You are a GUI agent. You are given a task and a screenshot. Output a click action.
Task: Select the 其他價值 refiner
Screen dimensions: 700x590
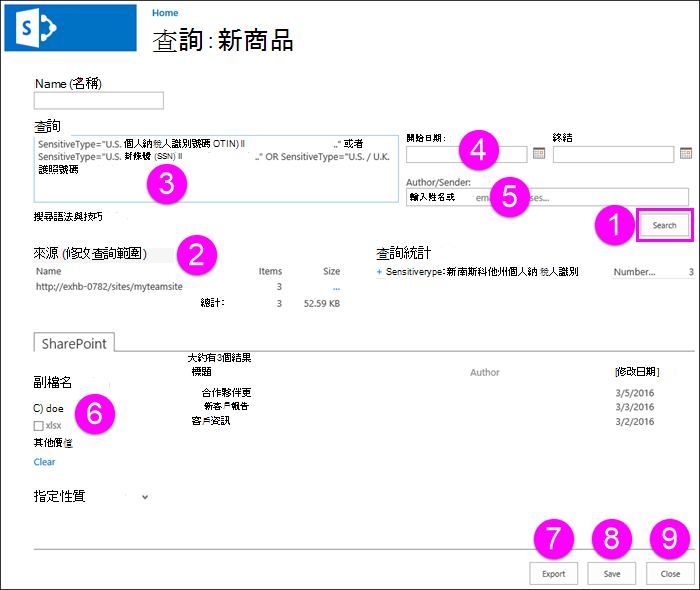pos(53,443)
